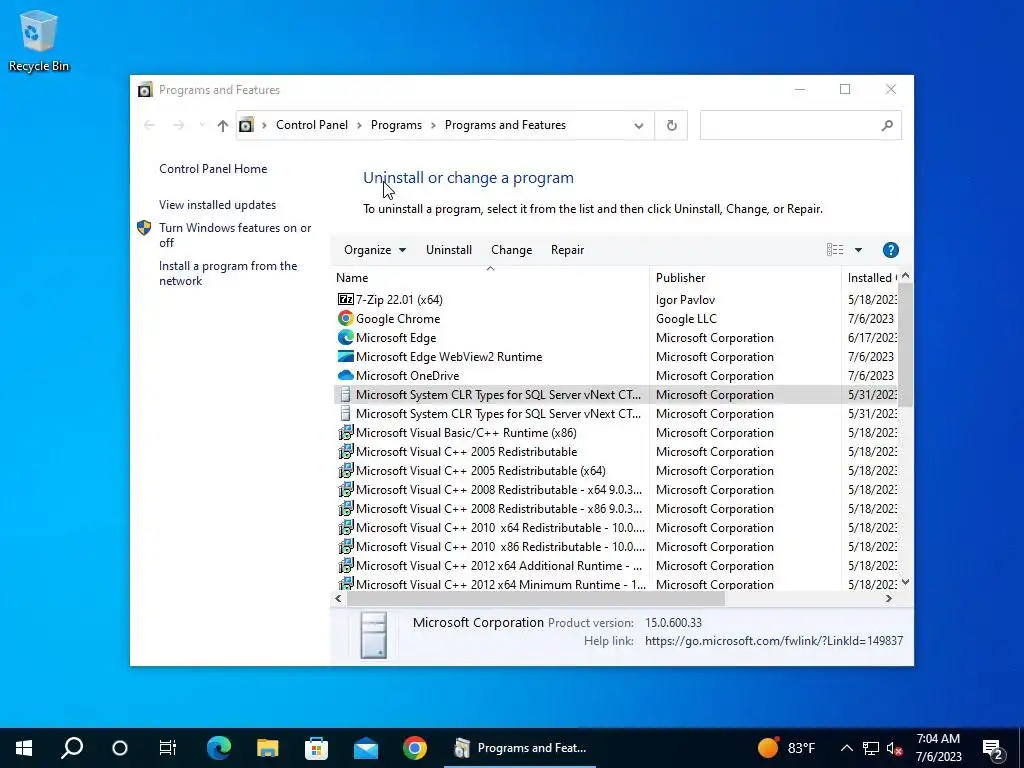
Task: Open the Mail app from the taskbar
Action: [x=366, y=748]
